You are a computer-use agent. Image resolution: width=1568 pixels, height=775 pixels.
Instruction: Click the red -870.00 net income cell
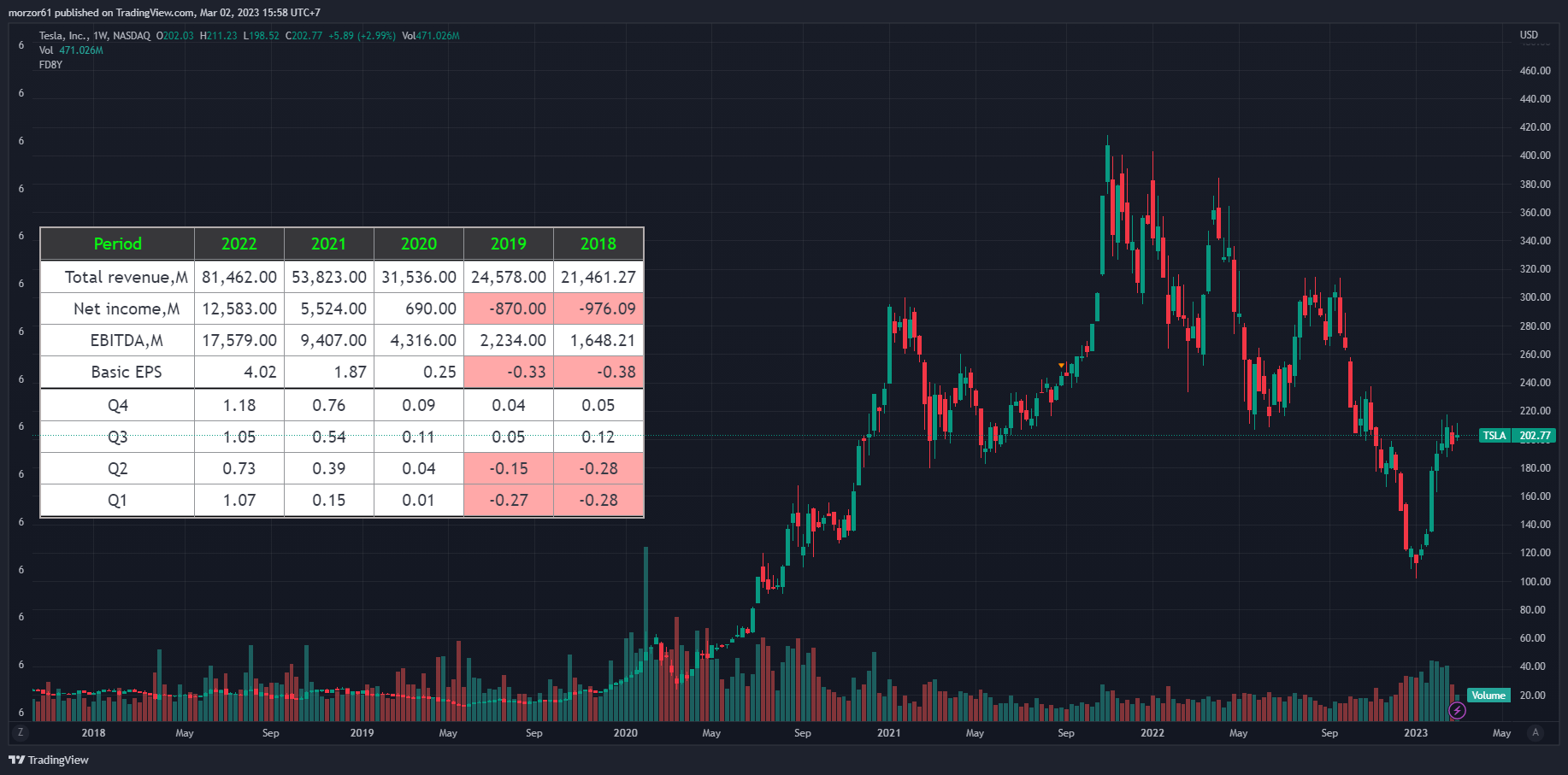(x=509, y=308)
